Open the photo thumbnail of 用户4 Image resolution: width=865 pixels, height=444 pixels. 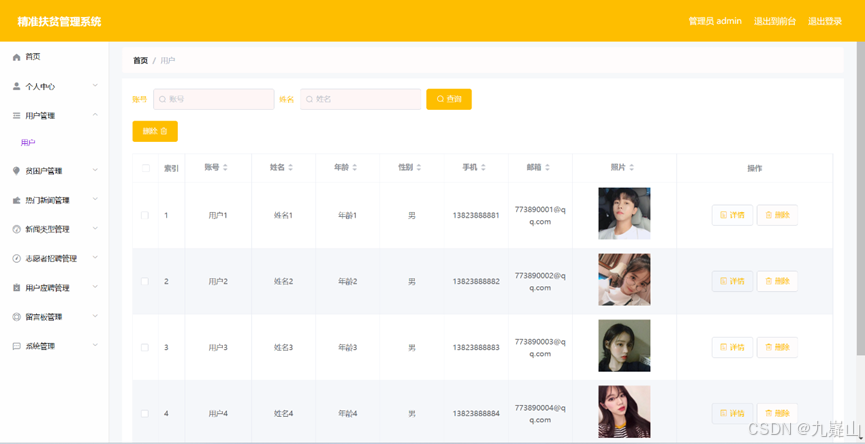624,411
